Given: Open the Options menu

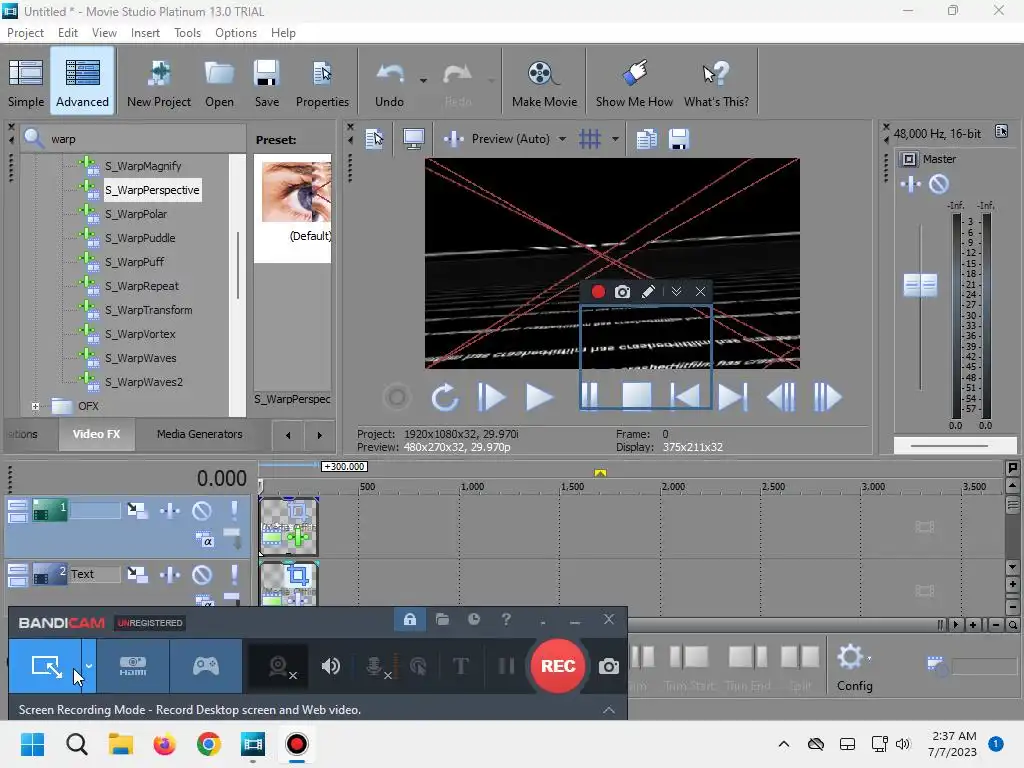Looking at the screenshot, I should click(236, 33).
